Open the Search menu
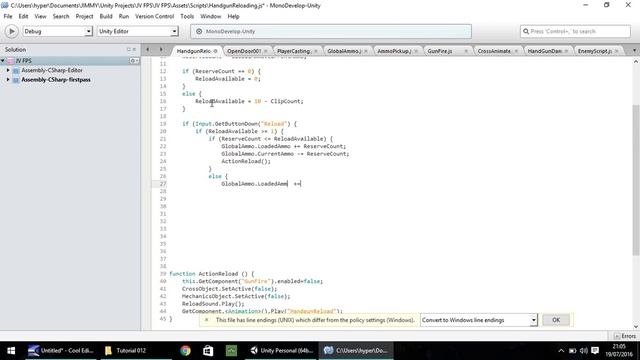 click(x=61, y=16)
